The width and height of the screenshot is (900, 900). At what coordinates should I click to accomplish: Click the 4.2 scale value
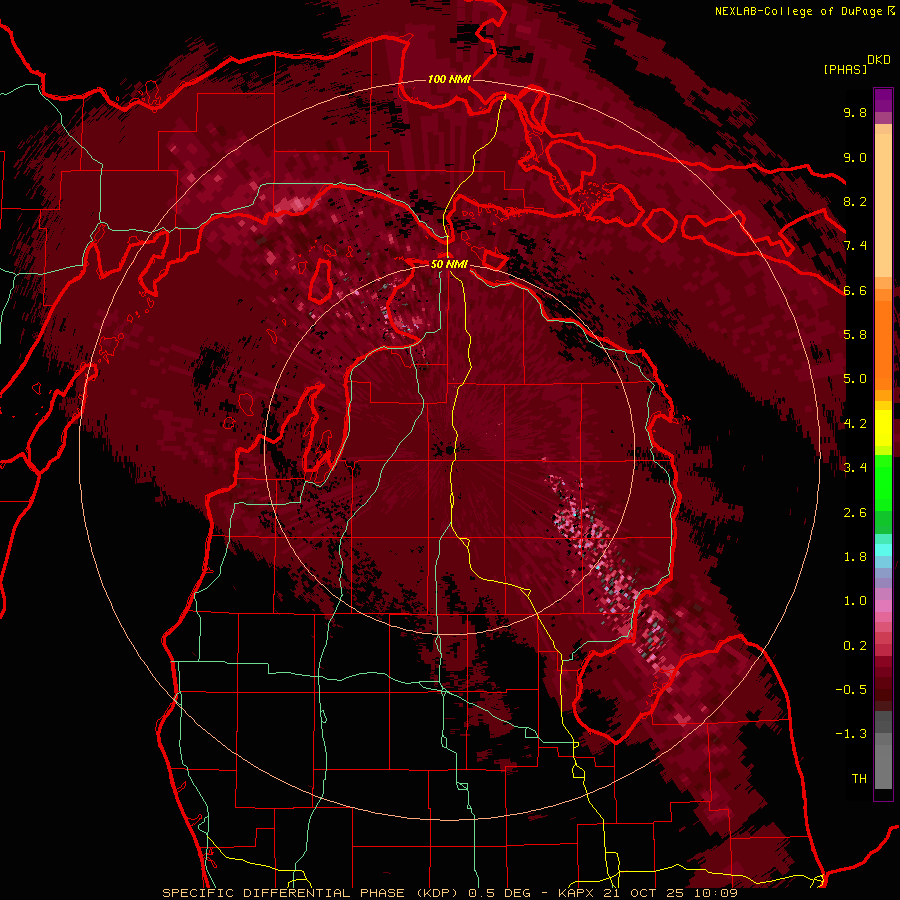click(x=855, y=424)
